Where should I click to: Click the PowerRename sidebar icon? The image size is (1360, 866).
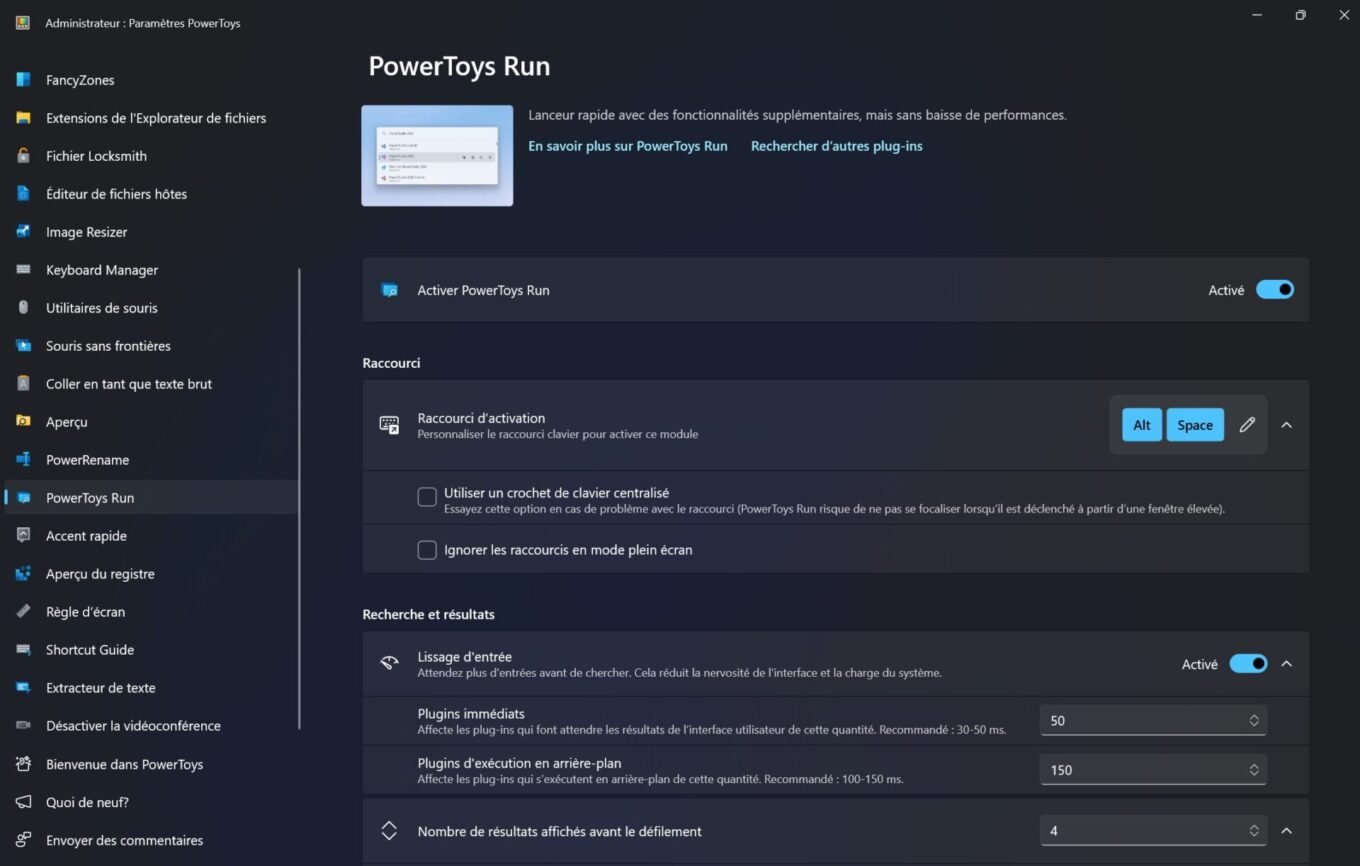pyautogui.click(x=23, y=460)
